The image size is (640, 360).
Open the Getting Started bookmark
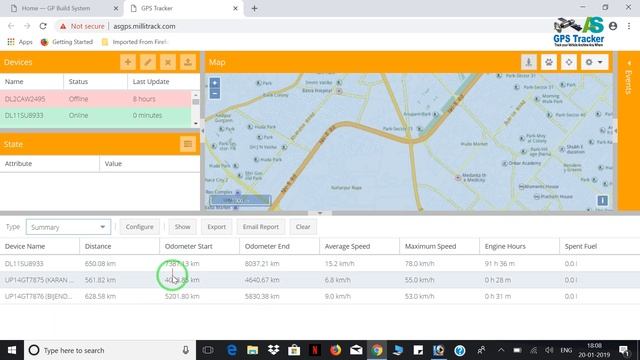(67, 42)
